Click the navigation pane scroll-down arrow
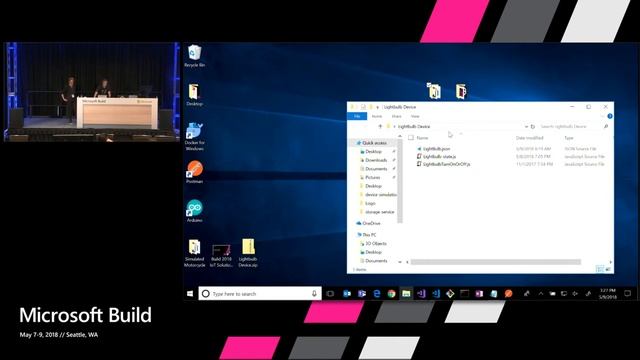Viewport: 640px width, 360px height. pos(400,262)
